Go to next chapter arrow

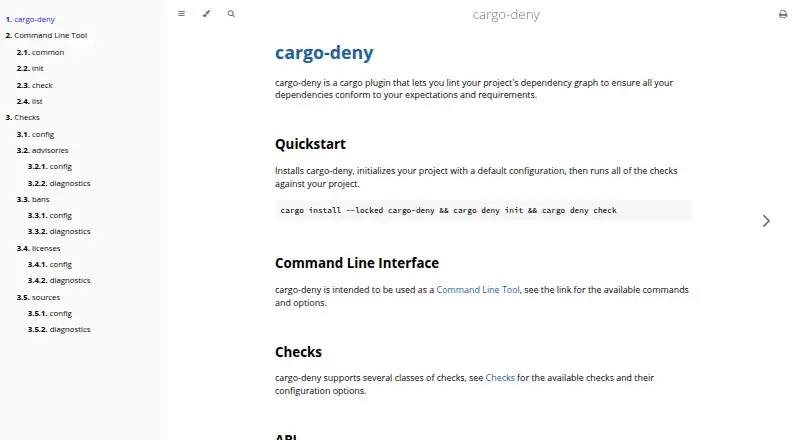point(766,221)
